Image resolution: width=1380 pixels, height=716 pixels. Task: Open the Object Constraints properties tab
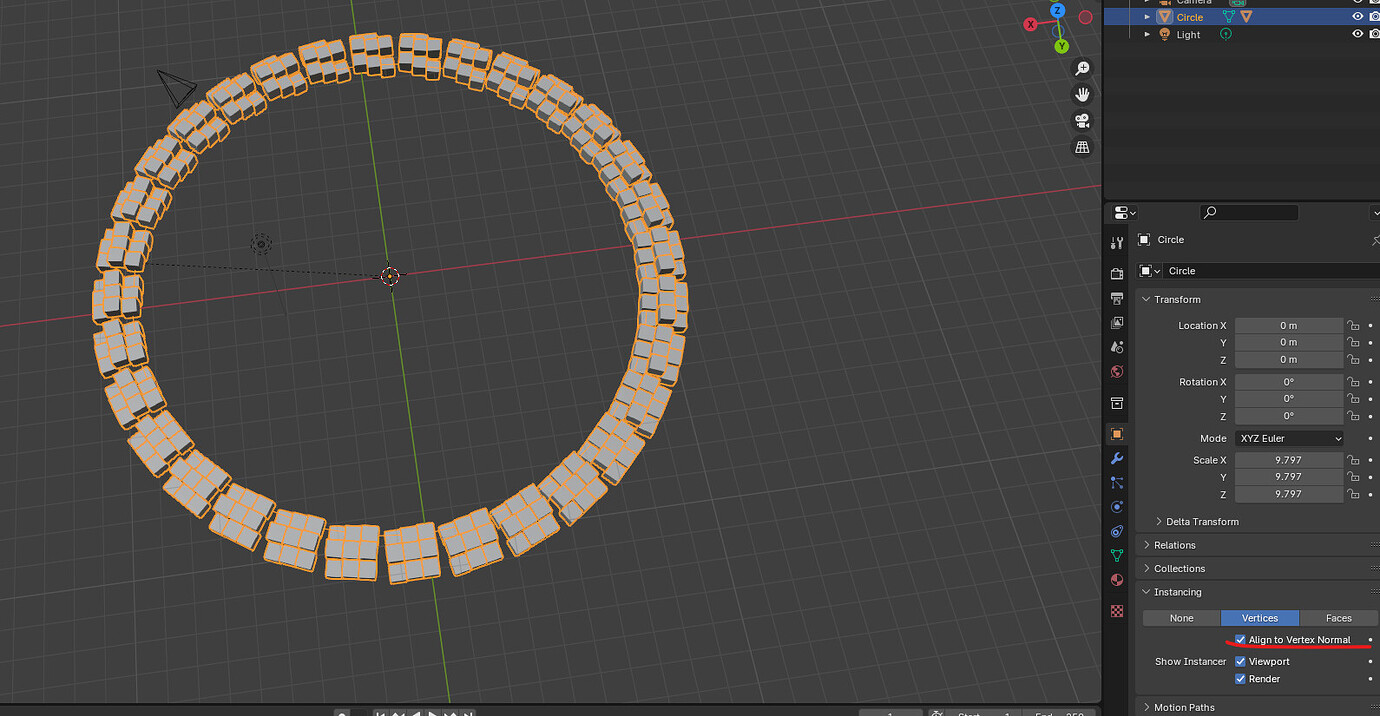coord(1117,531)
